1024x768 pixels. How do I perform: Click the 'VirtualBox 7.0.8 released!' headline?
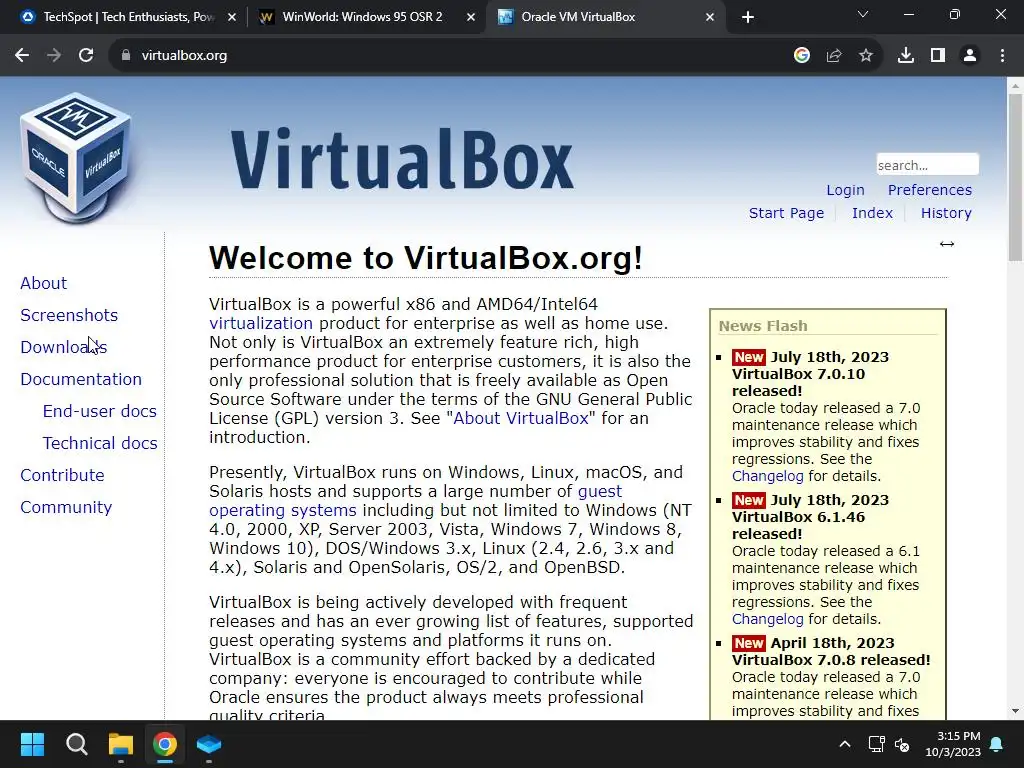pyautogui.click(x=831, y=660)
